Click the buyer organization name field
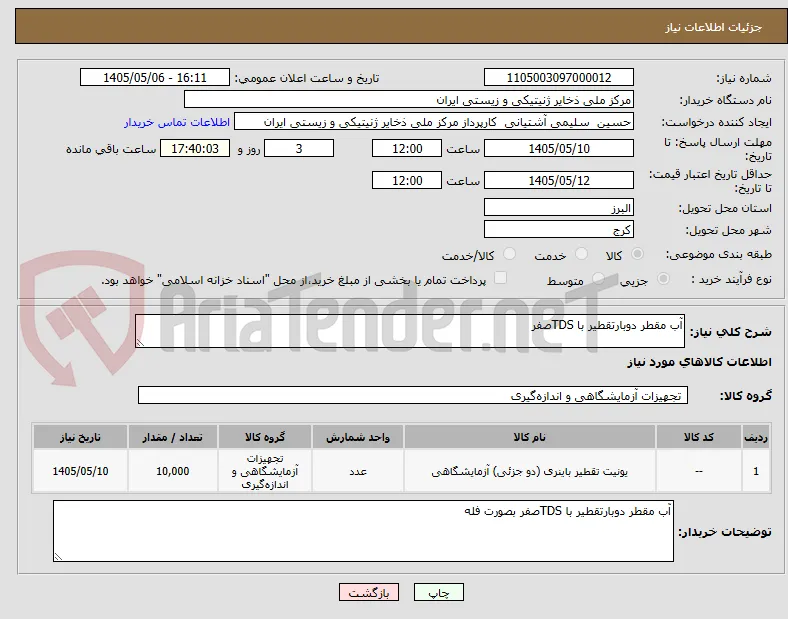 click(409, 99)
